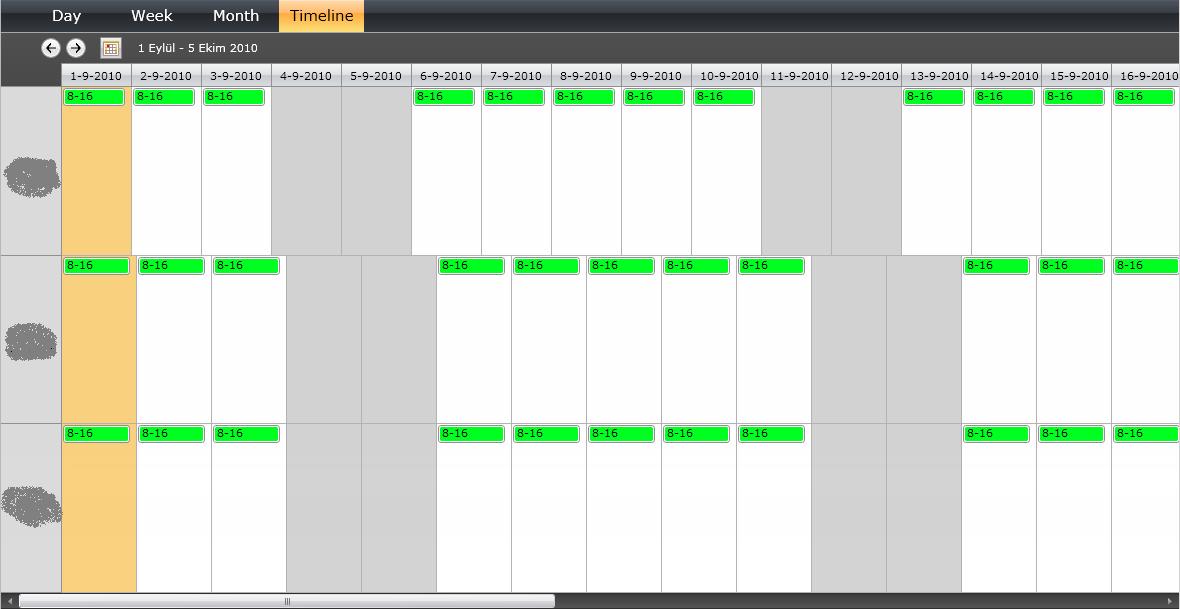1180x609 pixels.
Task: Select the 11-9-2010 column header
Action: point(796,75)
